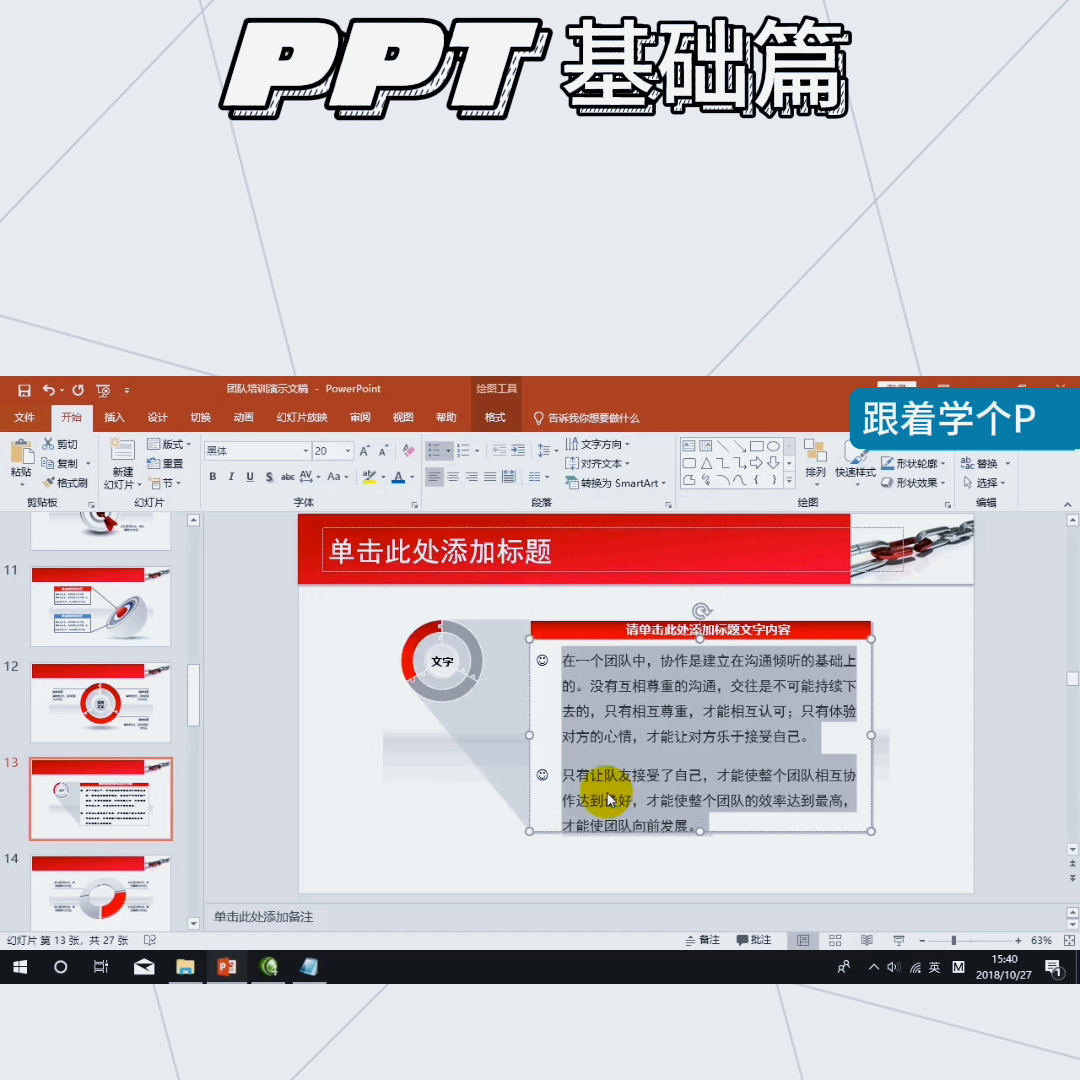The image size is (1080, 1080).
Task: Click the Comments (批注) button in status bar
Action: (x=754, y=940)
